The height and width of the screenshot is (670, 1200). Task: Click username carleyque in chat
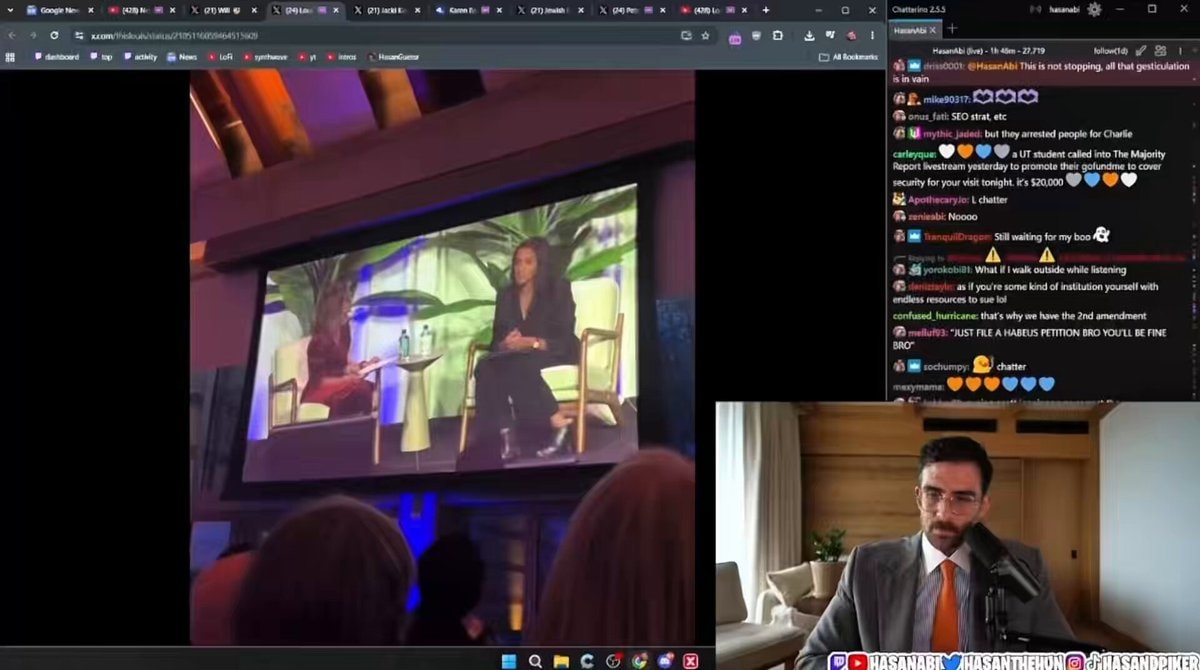[x=914, y=154]
